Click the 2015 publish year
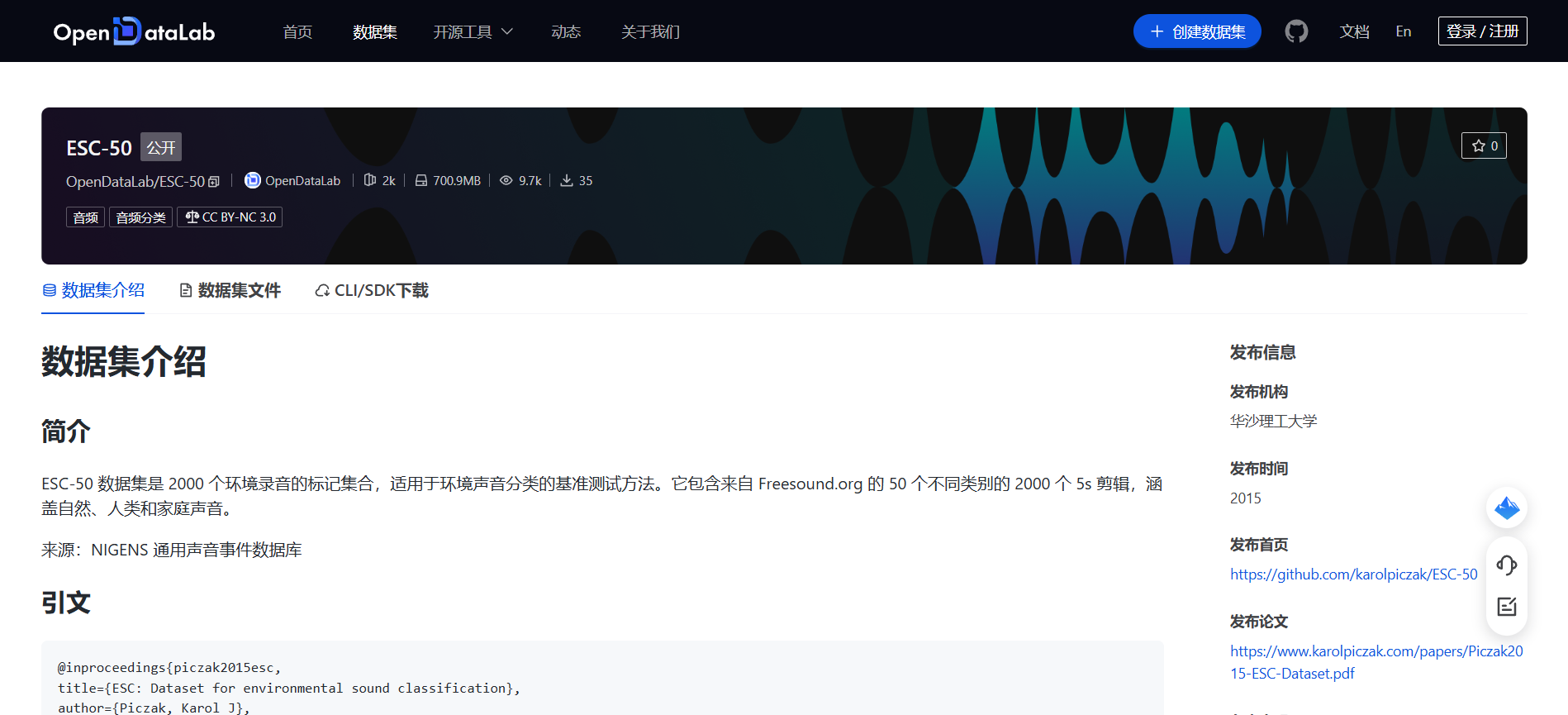The image size is (1568, 715). (1245, 498)
